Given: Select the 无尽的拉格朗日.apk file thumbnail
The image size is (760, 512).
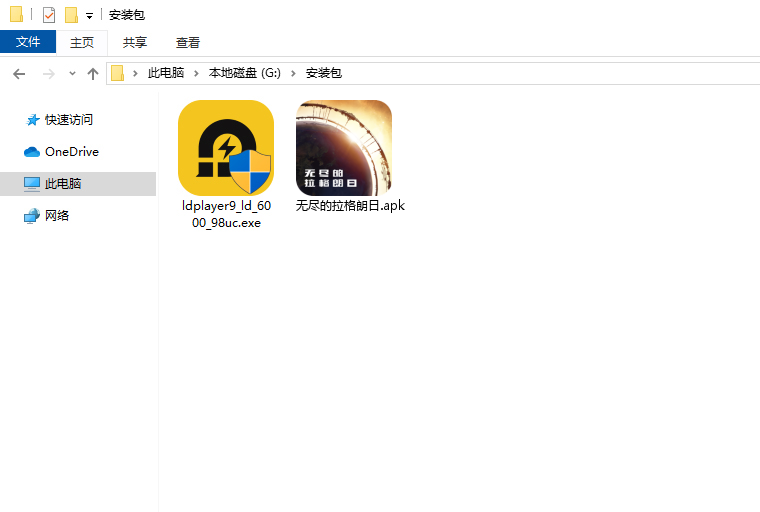Looking at the screenshot, I should (344, 148).
